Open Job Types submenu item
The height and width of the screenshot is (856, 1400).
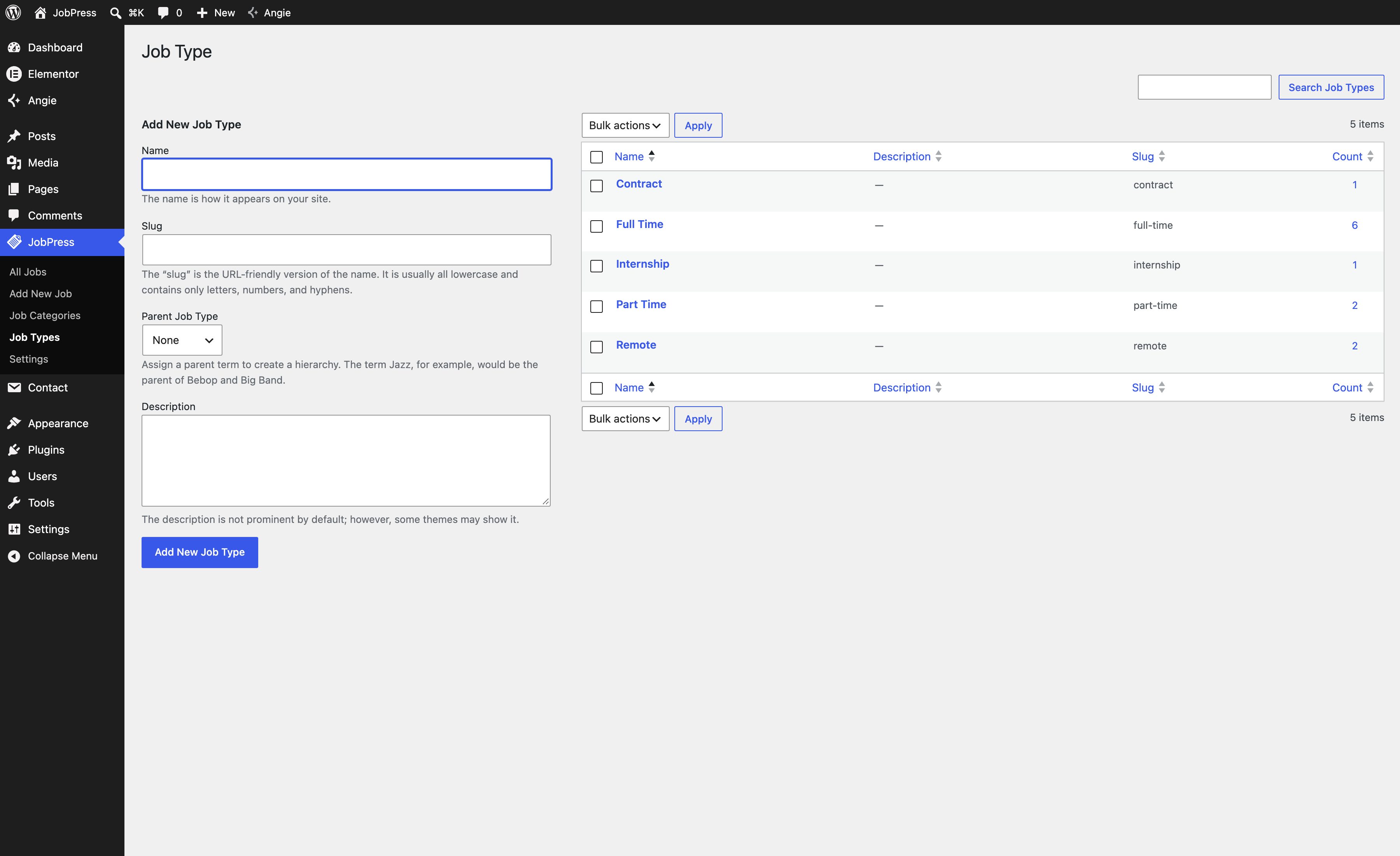coord(34,337)
